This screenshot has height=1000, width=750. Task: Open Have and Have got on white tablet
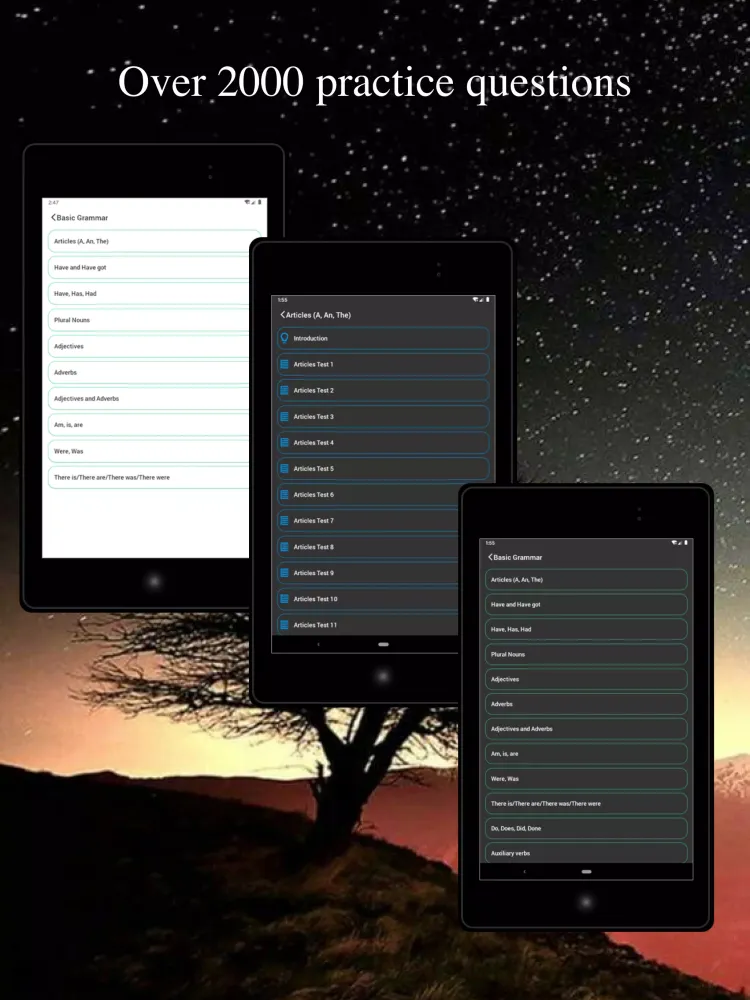pos(149,267)
